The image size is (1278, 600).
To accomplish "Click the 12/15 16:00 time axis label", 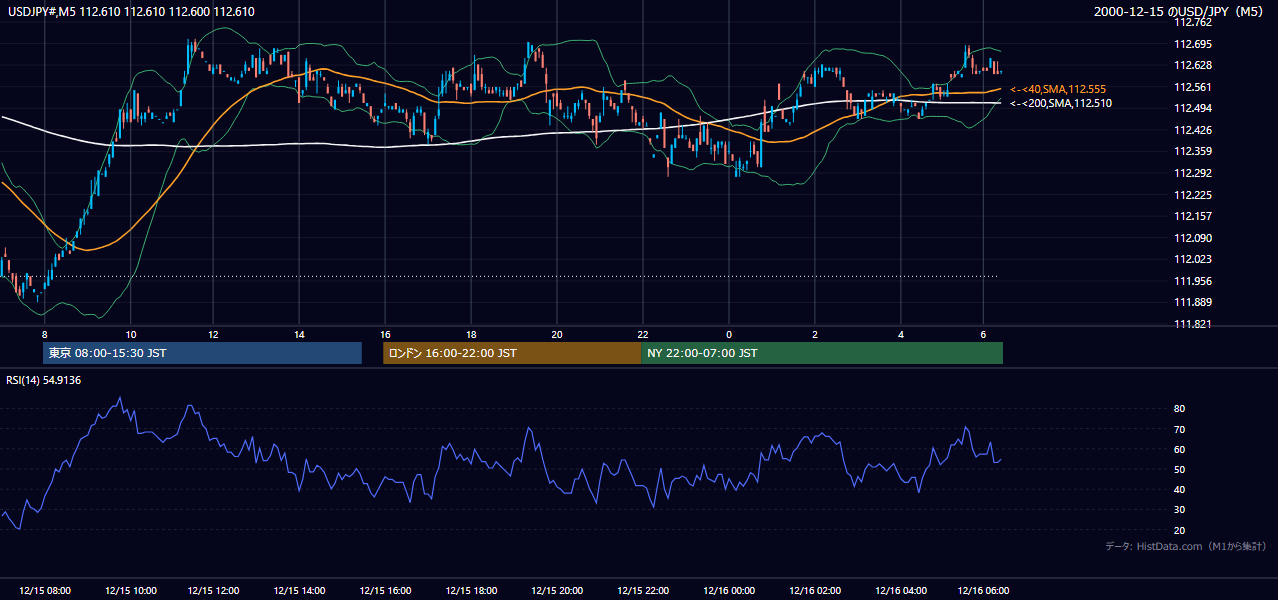I will coord(387,590).
